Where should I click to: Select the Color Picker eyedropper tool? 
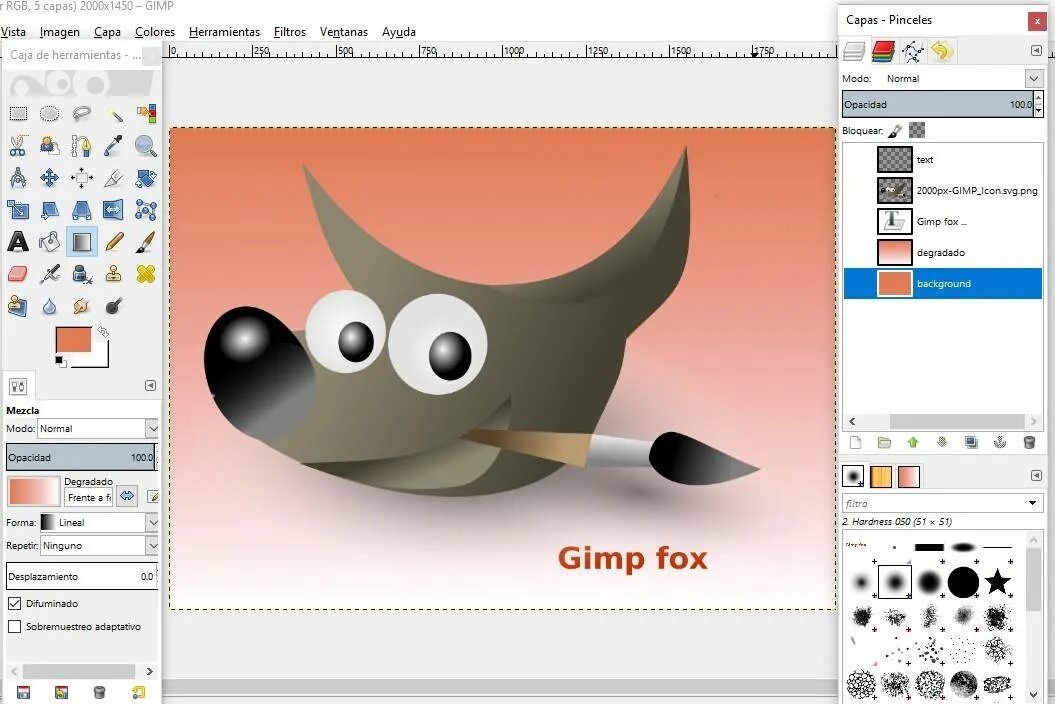[x=114, y=145]
